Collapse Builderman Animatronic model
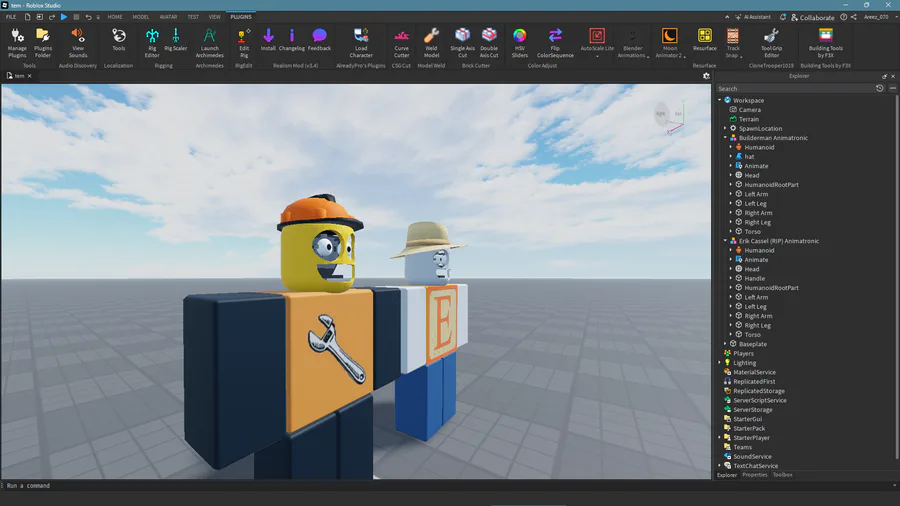Image resolution: width=900 pixels, height=506 pixels. 726,138
